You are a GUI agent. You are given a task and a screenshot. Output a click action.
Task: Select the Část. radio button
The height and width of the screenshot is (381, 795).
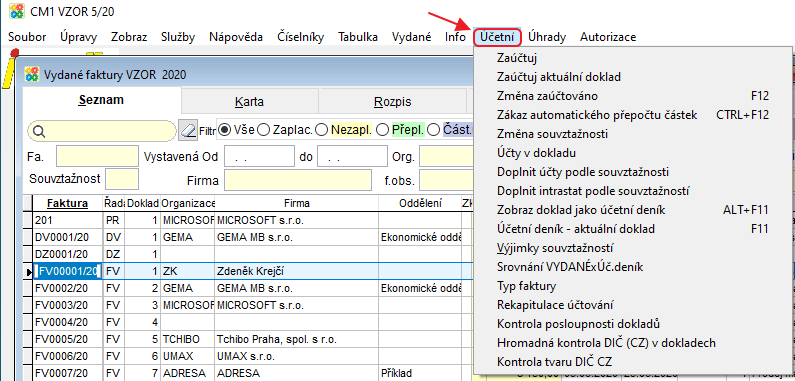(x=433, y=130)
